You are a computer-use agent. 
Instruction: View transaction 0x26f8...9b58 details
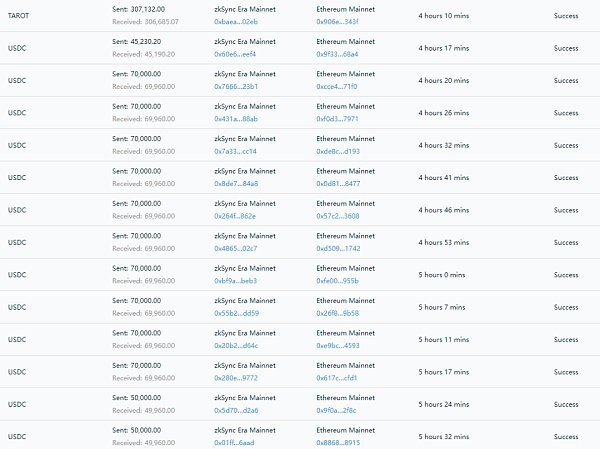[338, 313]
